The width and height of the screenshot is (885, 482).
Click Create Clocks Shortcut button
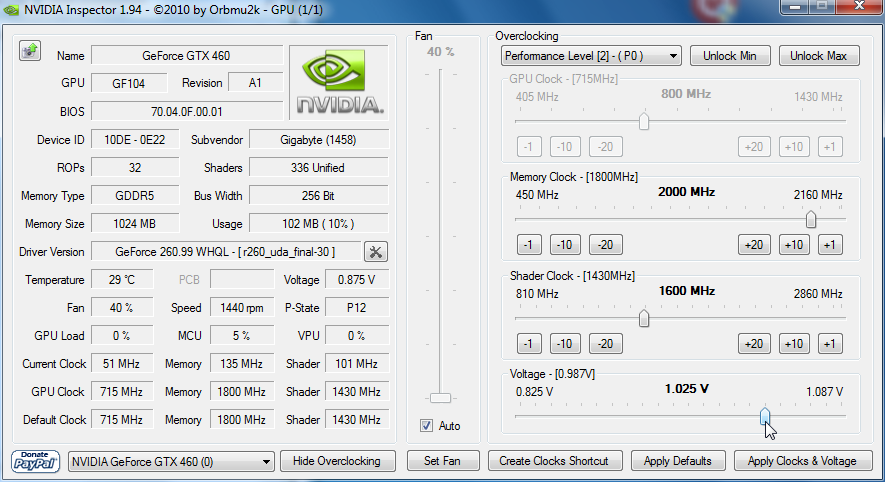(x=555, y=461)
